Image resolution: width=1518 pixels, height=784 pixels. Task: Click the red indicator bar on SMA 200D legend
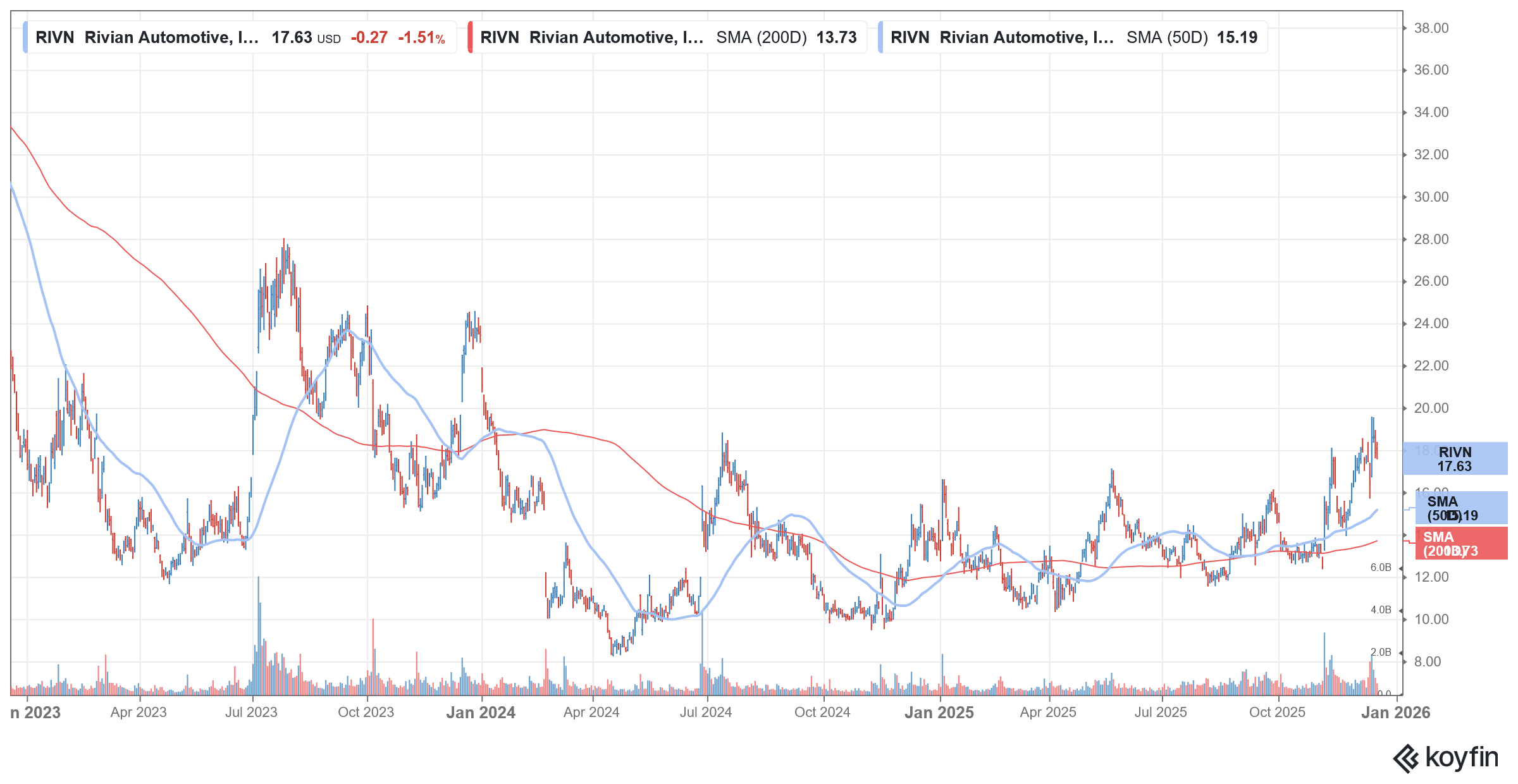tap(471, 37)
